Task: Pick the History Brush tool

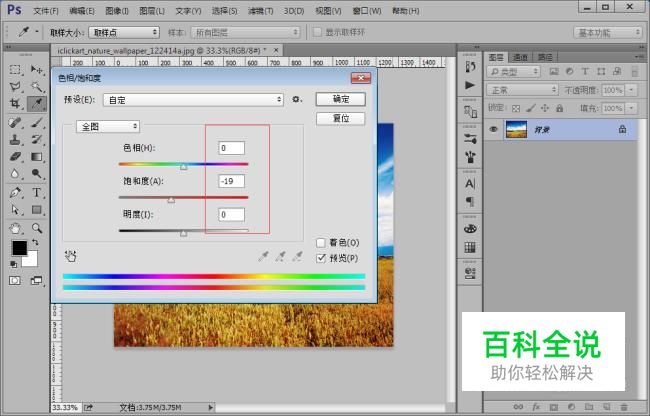Action: 37,140
